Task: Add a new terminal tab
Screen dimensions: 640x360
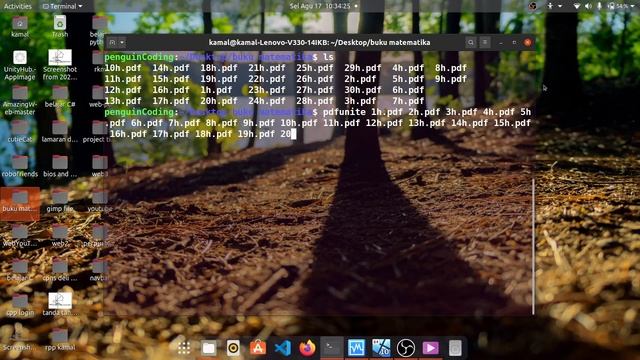Action: point(112,42)
